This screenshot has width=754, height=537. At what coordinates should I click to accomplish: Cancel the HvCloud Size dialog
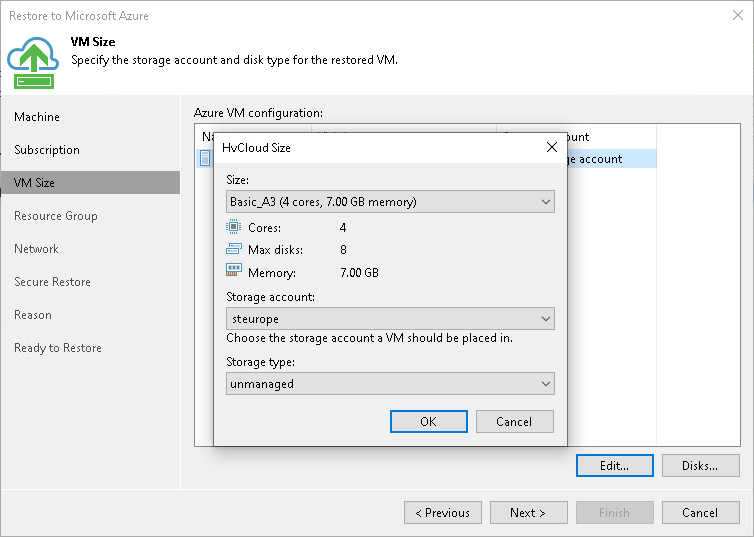point(514,421)
